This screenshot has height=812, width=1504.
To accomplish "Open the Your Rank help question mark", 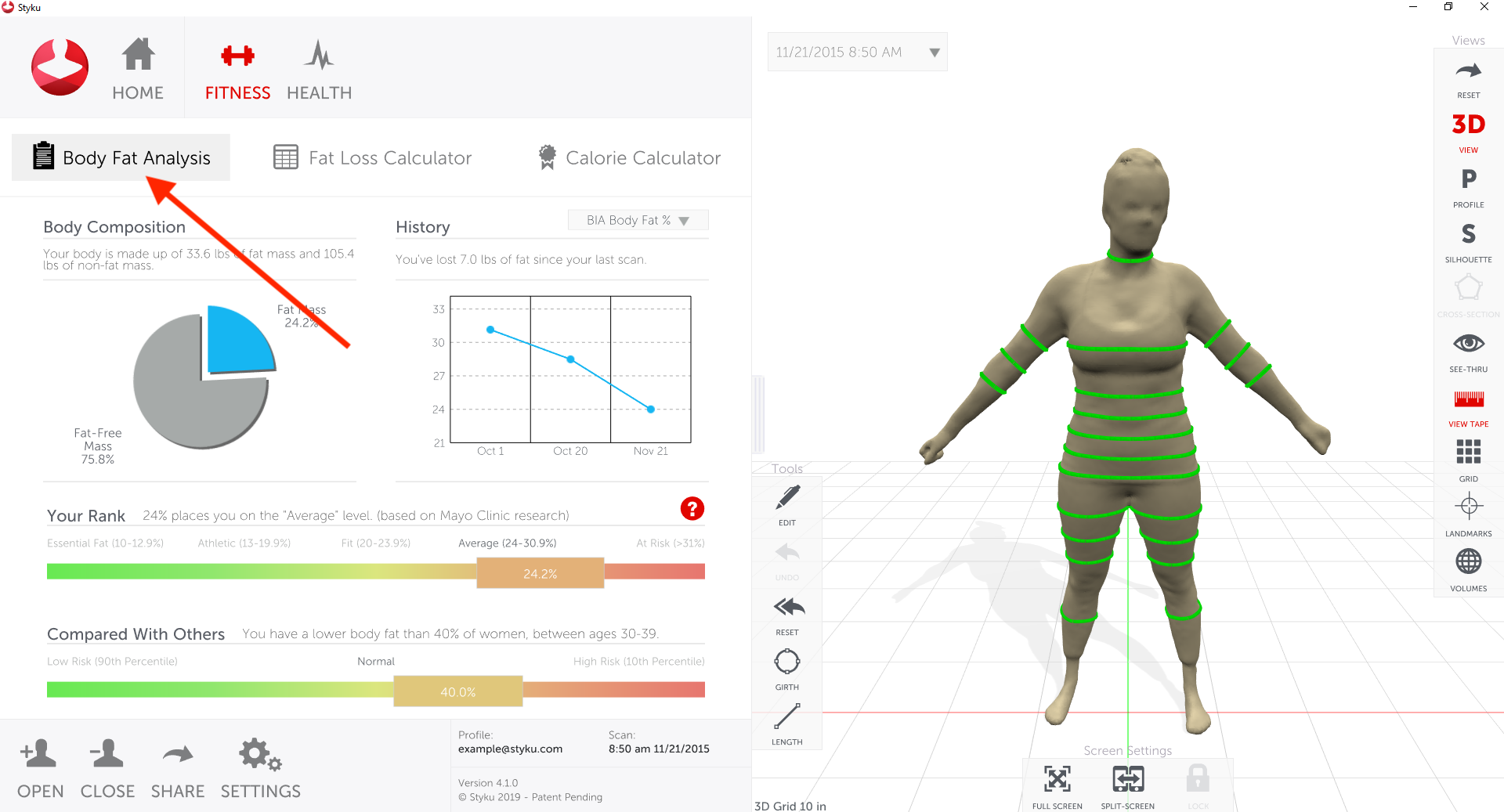I will tap(692, 509).
